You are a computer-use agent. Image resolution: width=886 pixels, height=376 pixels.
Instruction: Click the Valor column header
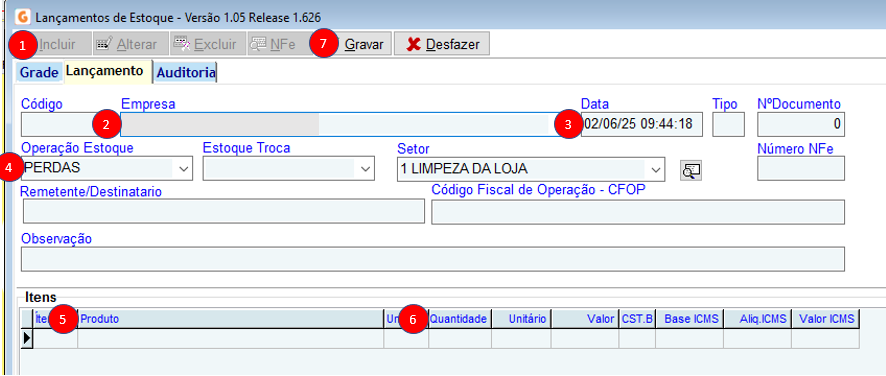[x=585, y=319]
